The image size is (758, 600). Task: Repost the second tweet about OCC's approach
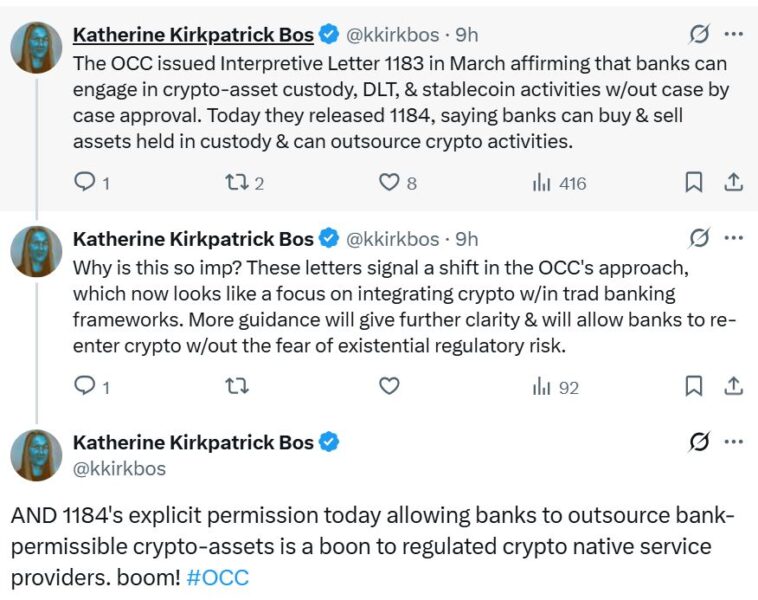click(236, 387)
